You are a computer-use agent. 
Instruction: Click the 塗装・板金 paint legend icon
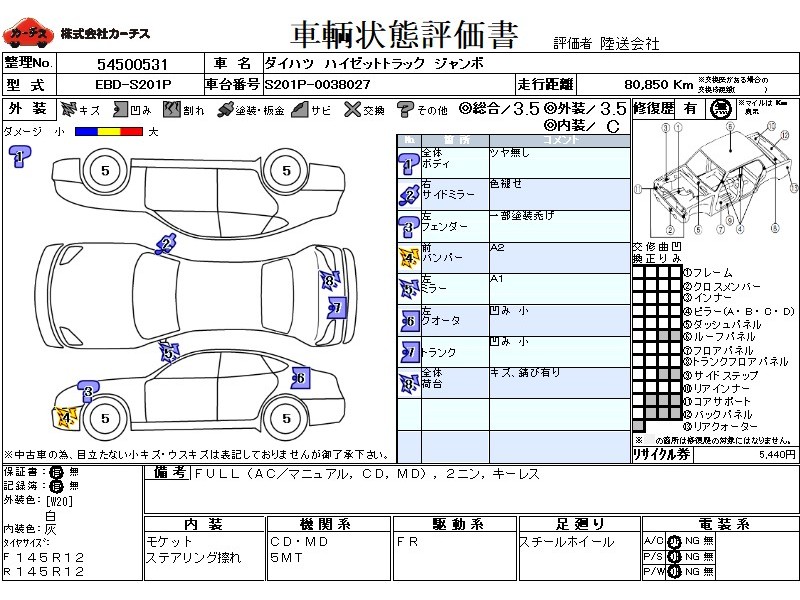(225, 110)
